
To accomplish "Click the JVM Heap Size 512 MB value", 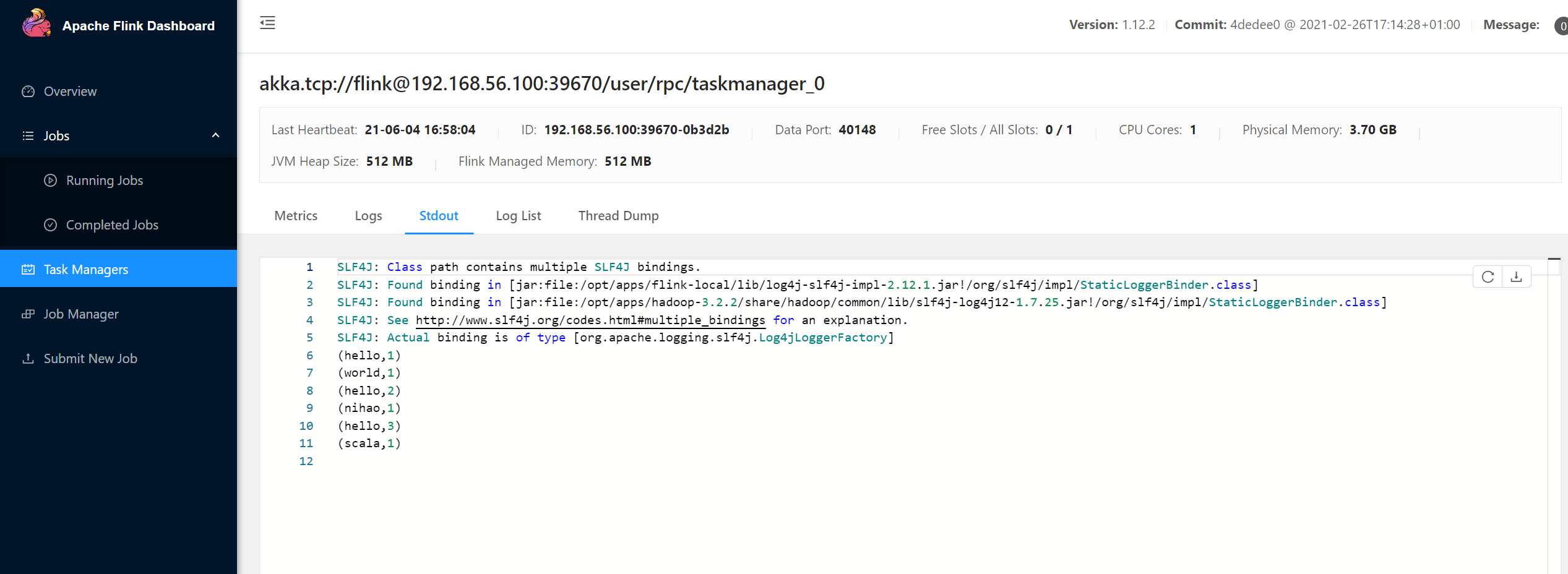I will [x=389, y=161].
